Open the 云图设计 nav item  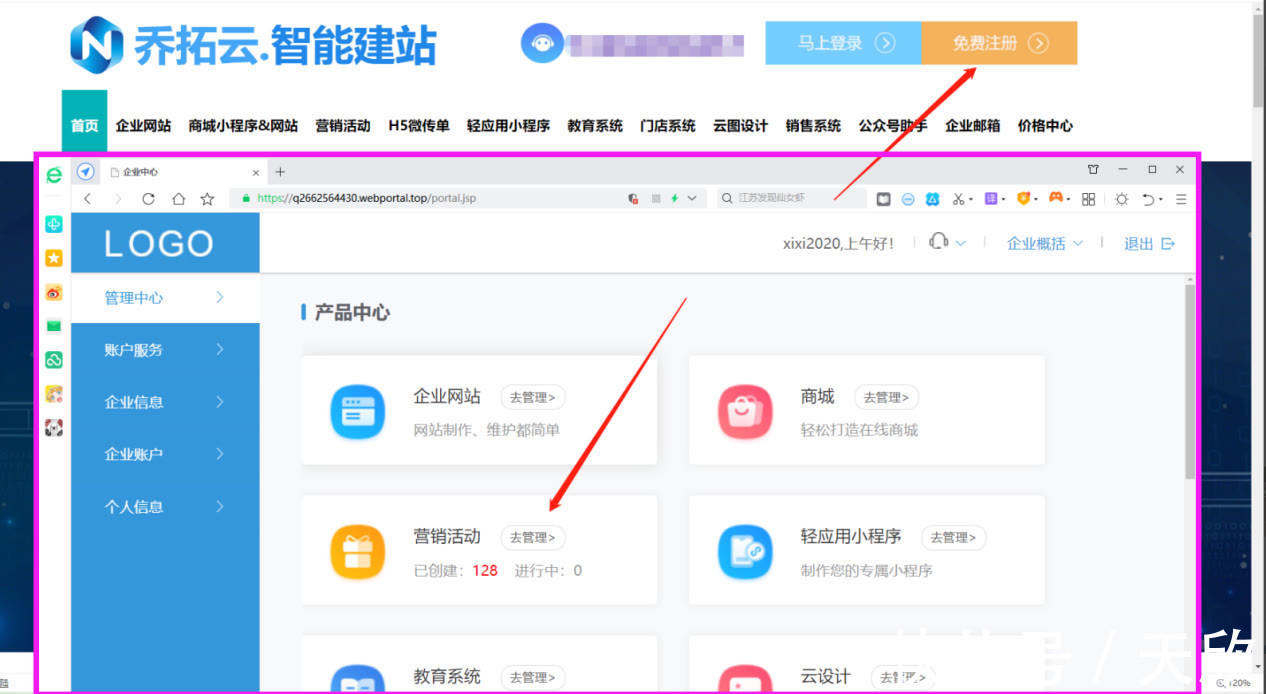click(740, 126)
